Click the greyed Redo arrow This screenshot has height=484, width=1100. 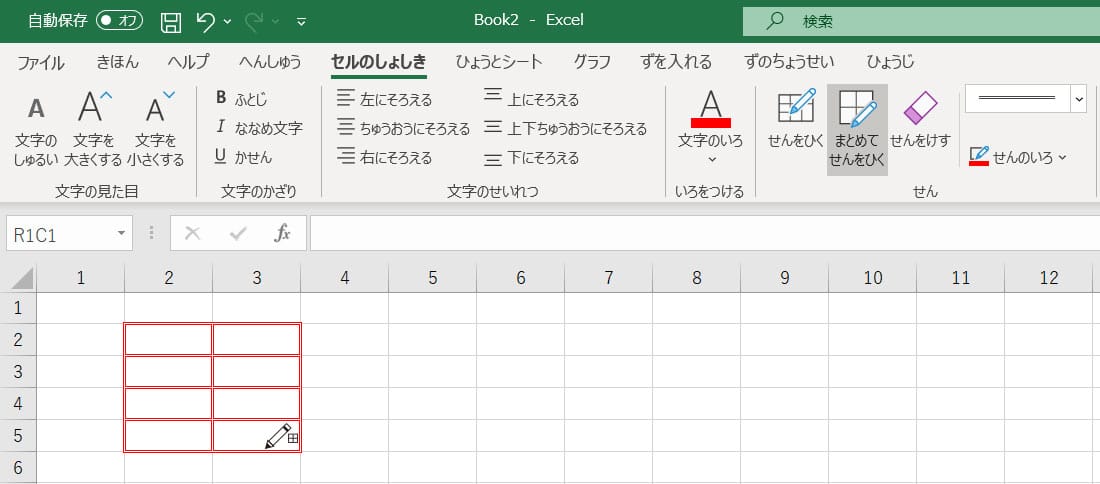click(254, 22)
